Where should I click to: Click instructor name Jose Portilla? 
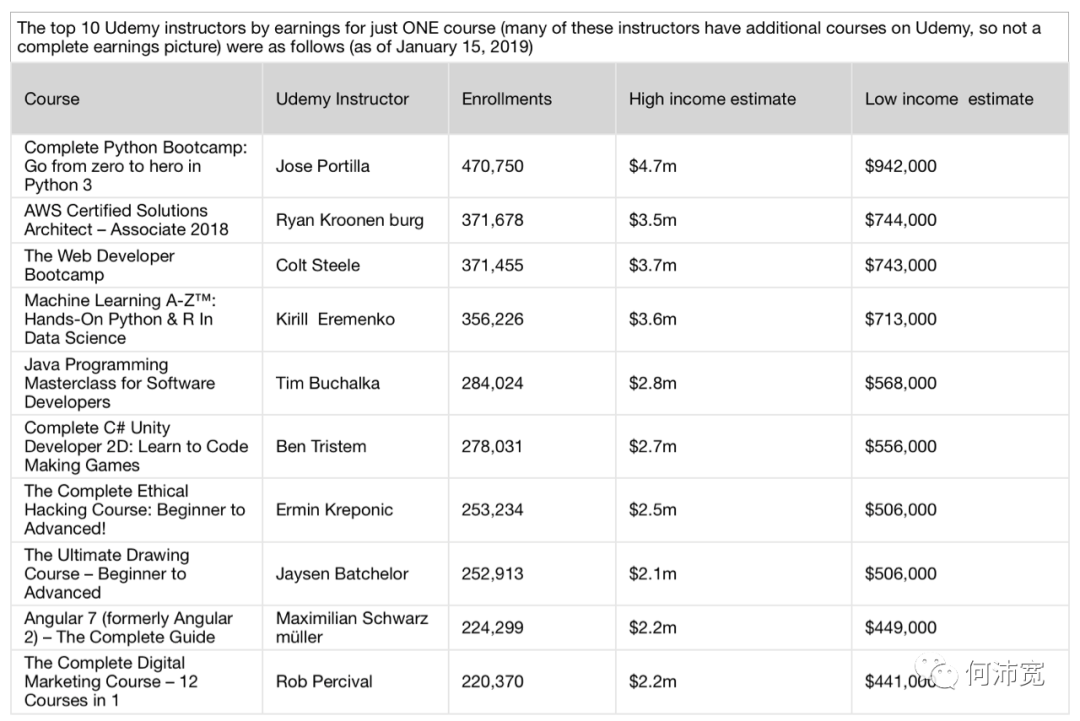(322, 166)
